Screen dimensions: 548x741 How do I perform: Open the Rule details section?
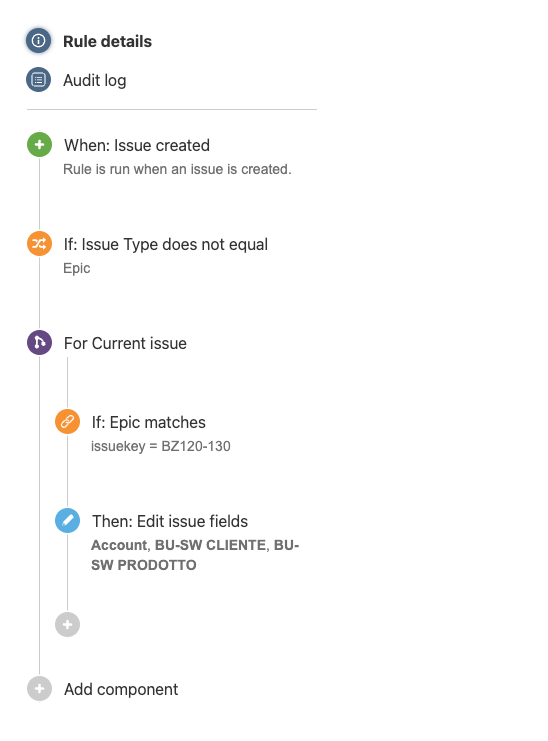(x=108, y=42)
